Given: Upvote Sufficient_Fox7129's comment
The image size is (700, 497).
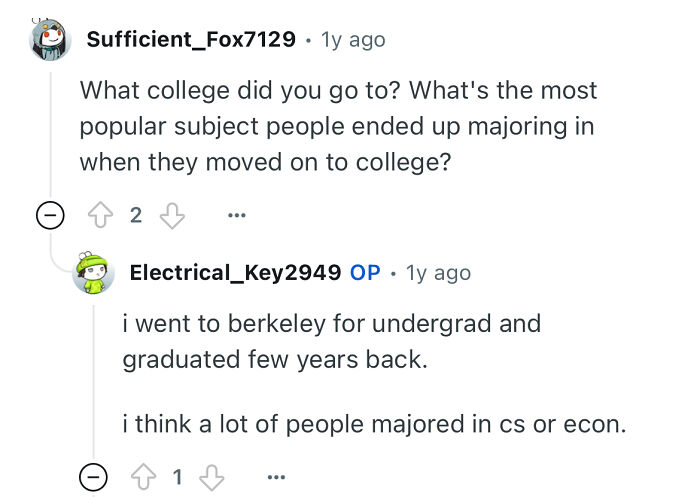Looking at the screenshot, I should 103,216.
